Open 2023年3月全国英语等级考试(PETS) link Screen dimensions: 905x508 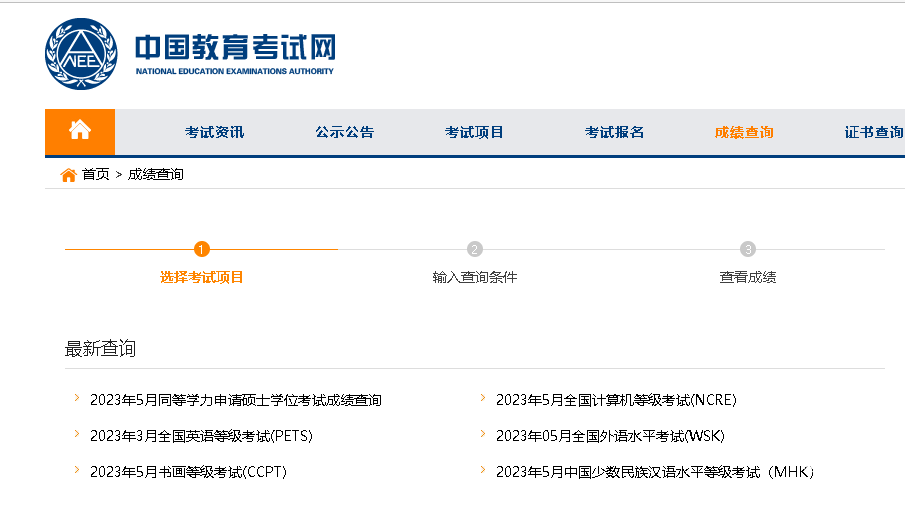click(x=201, y=436)
